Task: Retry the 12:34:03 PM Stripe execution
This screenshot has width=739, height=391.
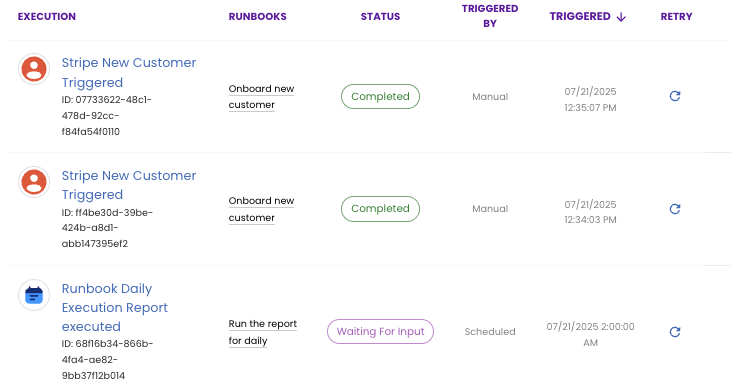Action: point(675,209)
